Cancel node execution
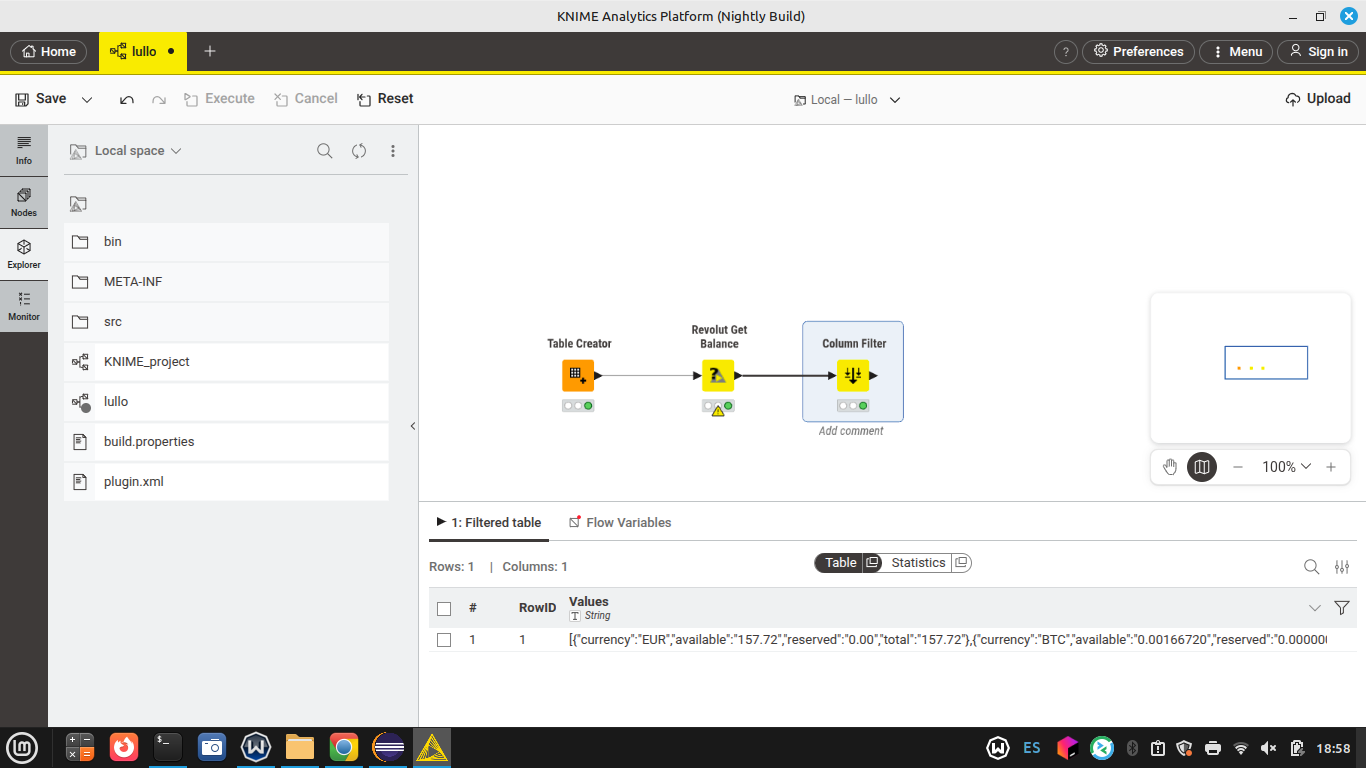Image resolution: width=1366 pixels, height=768 pixels. (306, 99)
